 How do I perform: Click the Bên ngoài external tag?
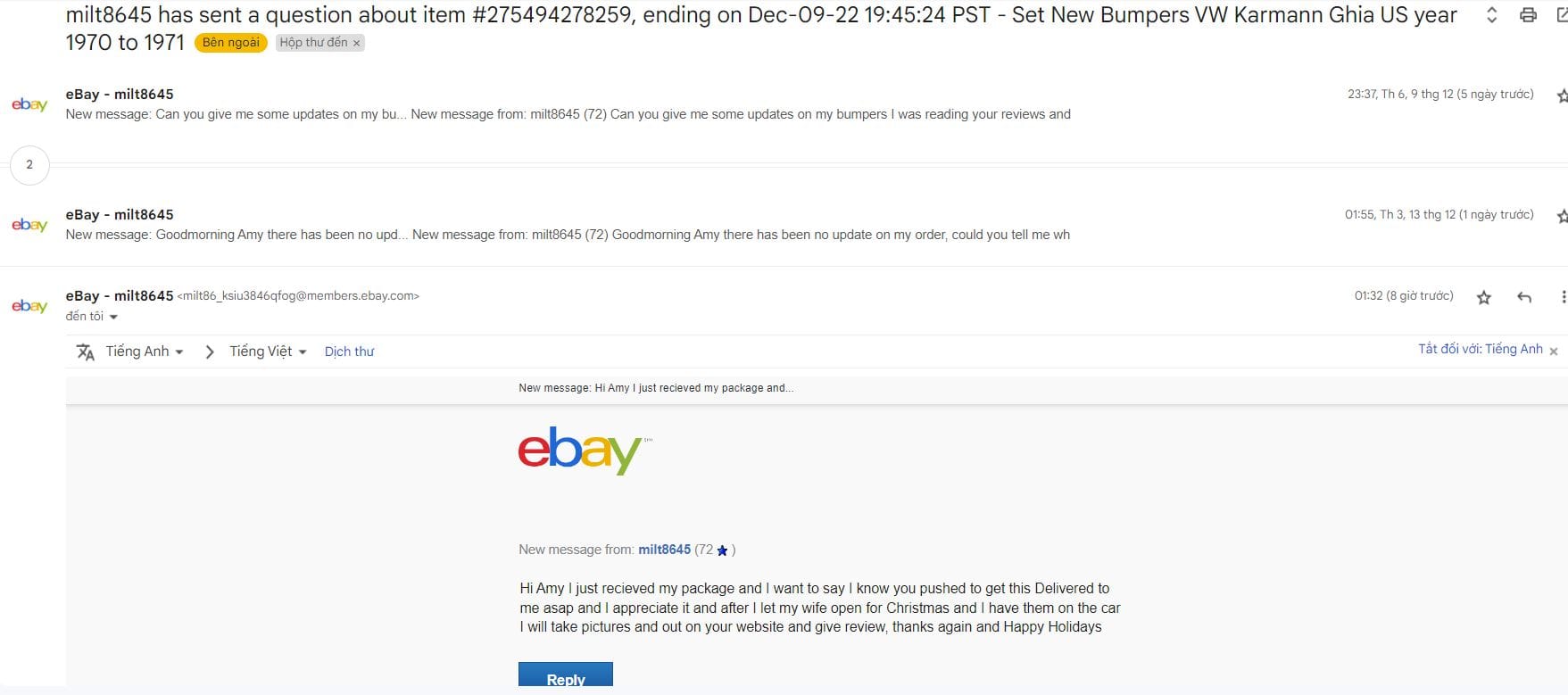(230, 43)
